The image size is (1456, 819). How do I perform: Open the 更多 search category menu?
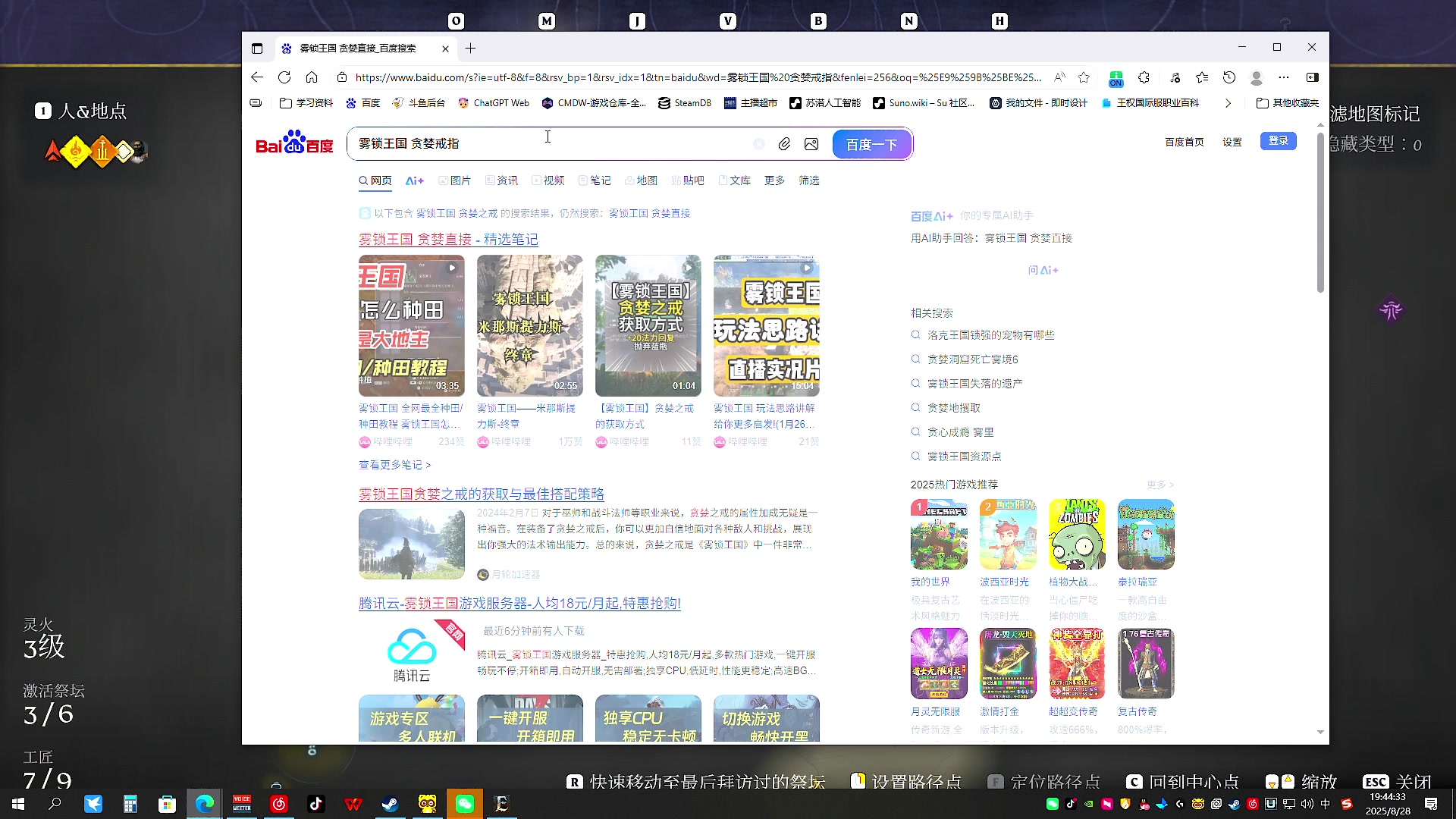click(x=774, y=180)
